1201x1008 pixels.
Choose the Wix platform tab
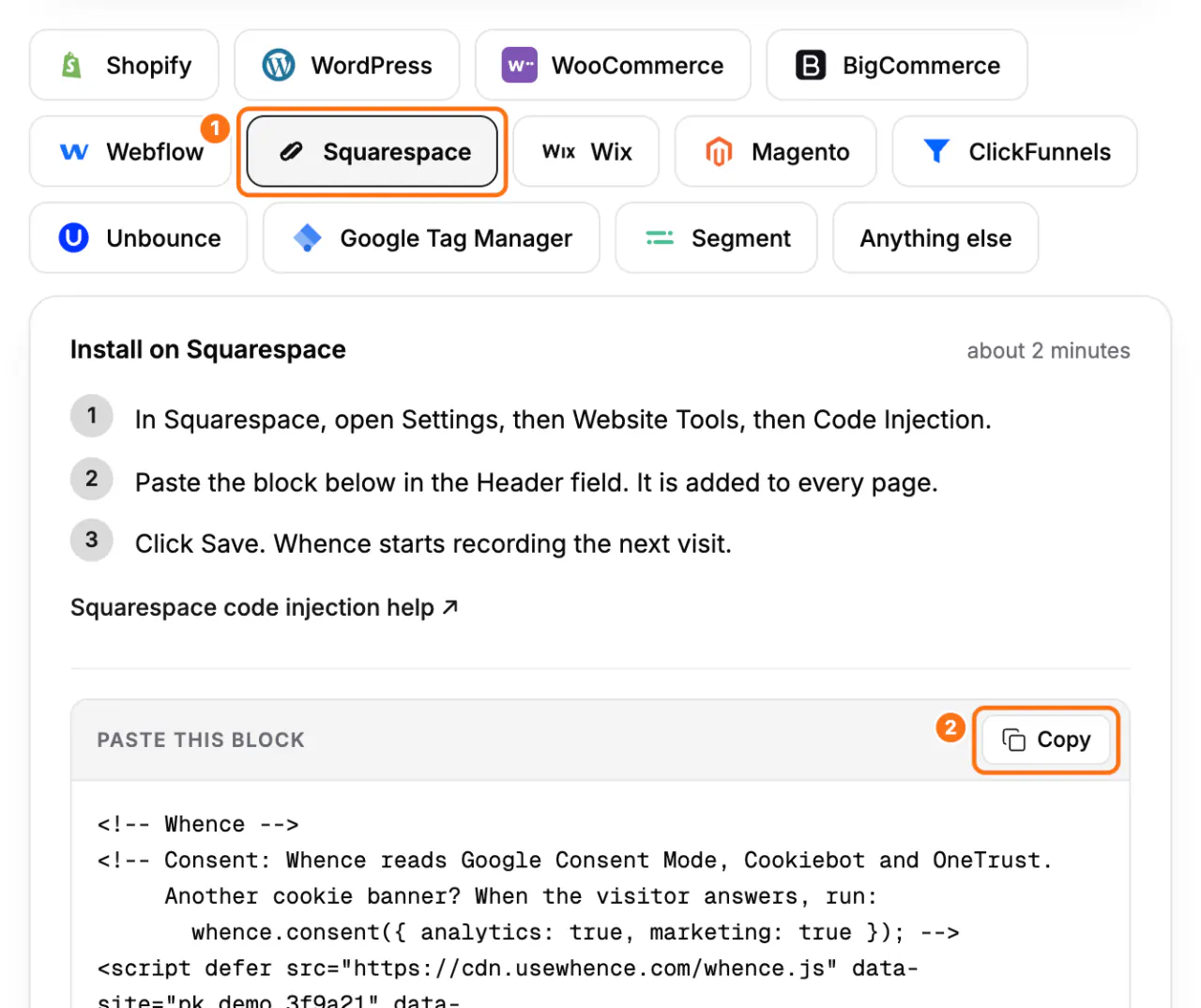(586, 151)
